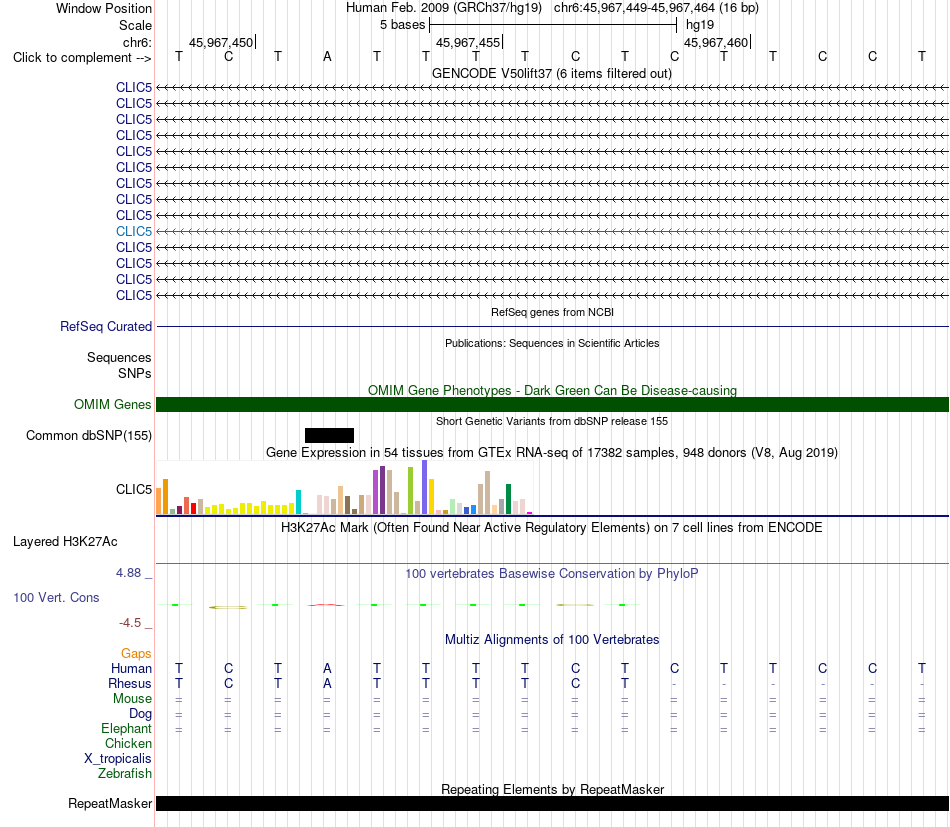Screen dimensions: 950x827
Task: Click the 'hg19' label beside scale bar
Action: 700,25
